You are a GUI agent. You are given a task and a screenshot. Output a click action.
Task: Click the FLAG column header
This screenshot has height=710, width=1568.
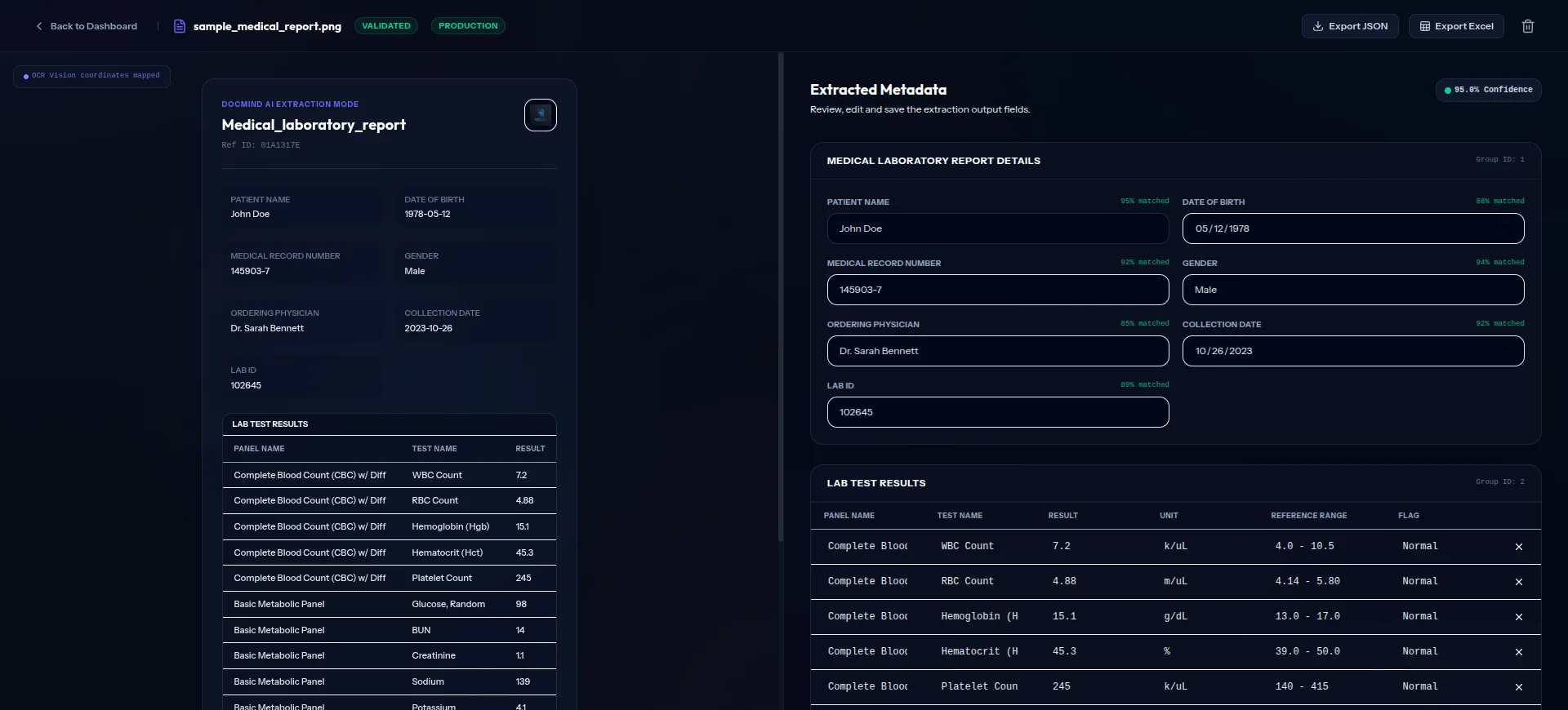click(x=1408, y=516)
